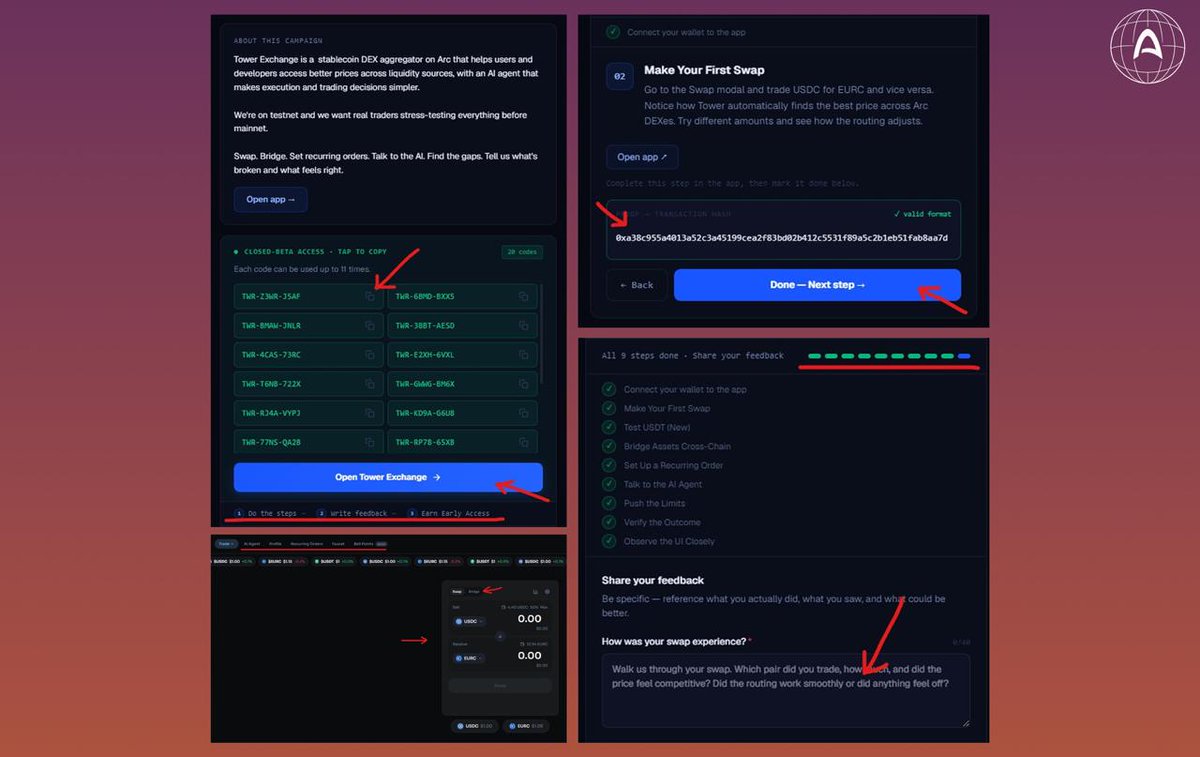Click the copy icon next to TWR-38BT-AESD
This screenshot has width=1200, height=757.
[x=523, y=326]
